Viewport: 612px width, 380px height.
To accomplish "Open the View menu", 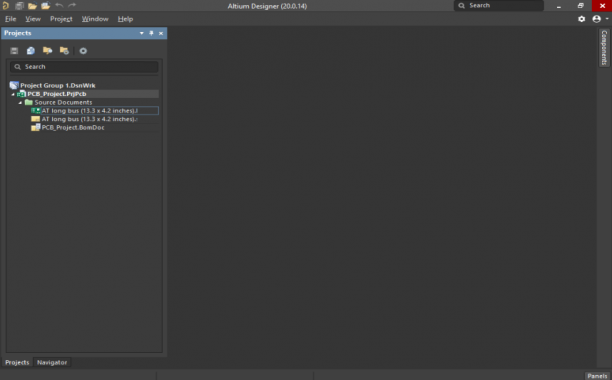I will tap(33, 19).
